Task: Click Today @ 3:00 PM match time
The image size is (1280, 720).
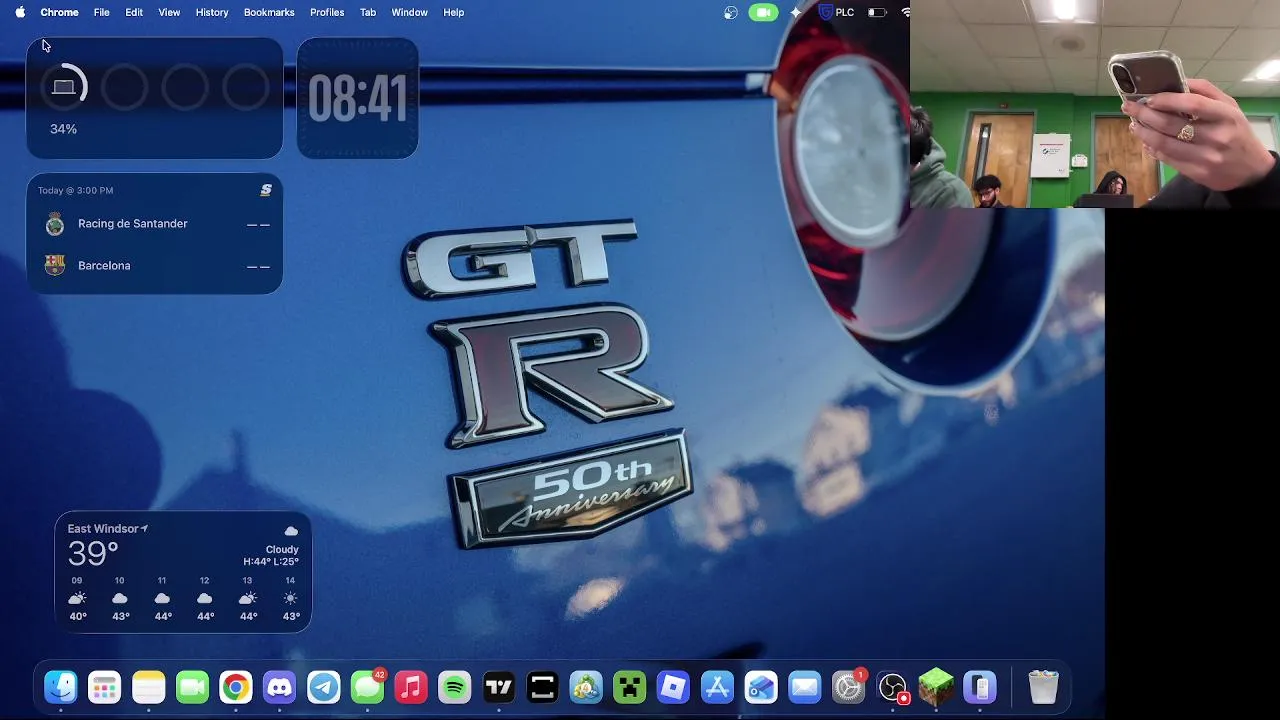Action: 76,190
